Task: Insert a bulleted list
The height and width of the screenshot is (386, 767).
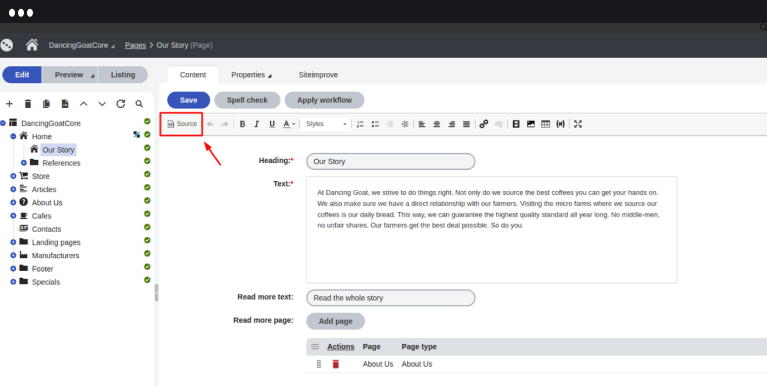Action: tap(375, 124)
